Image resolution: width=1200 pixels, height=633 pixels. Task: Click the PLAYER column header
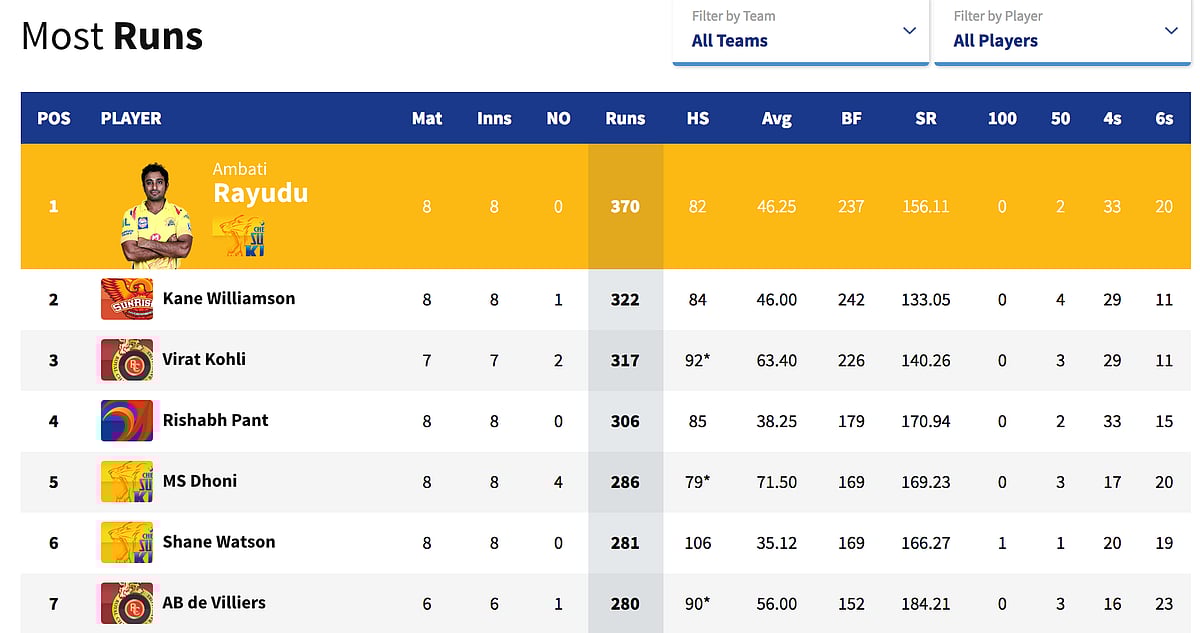131,118
